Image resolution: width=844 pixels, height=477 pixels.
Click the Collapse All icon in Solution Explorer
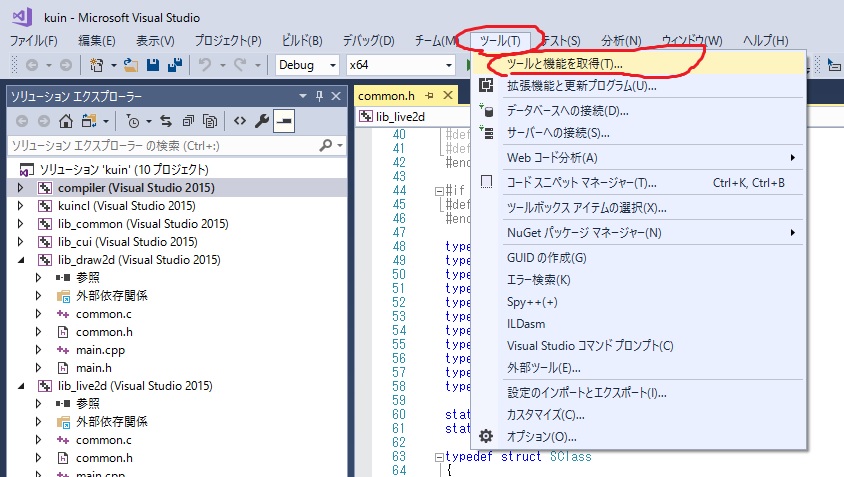pyautogui.click(x=188, y=121)
